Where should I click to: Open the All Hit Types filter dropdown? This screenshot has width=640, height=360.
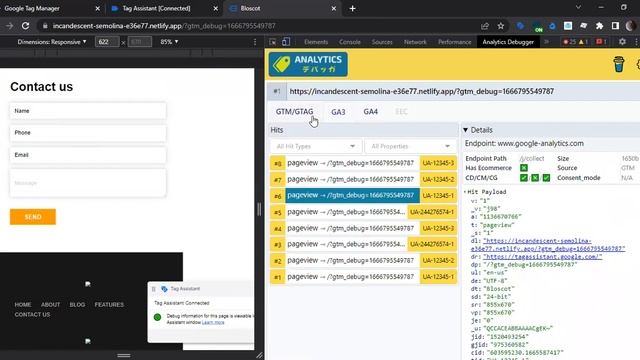point(315,146)
